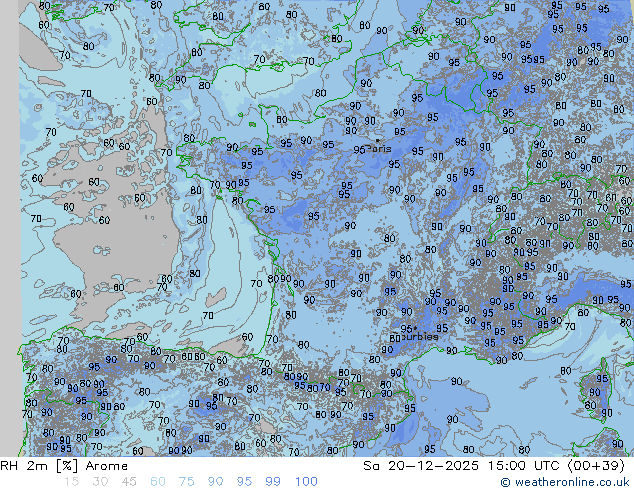Viewport: 634px width, 490px height.
Task: Select the 90 value in the legend scale
Action: click(x=216, y=482)
